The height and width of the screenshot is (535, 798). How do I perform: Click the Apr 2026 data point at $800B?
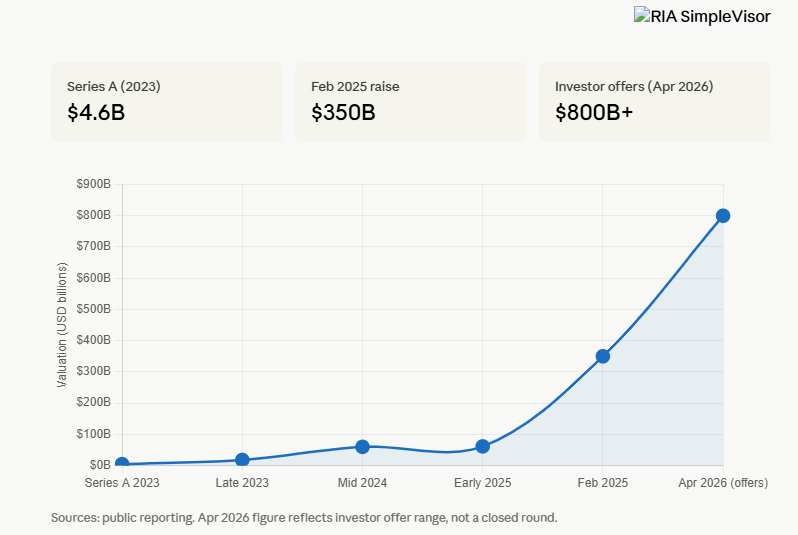(x=723, y=216)
